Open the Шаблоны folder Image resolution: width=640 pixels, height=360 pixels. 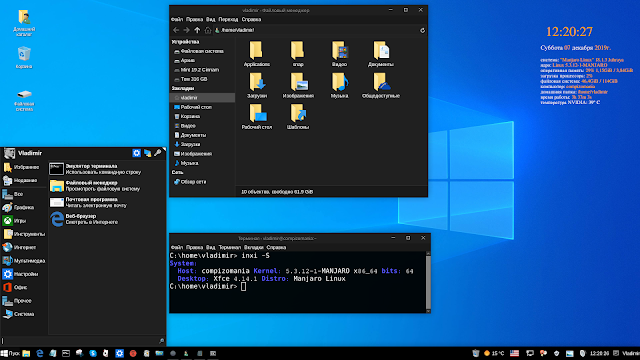(298, 116)
